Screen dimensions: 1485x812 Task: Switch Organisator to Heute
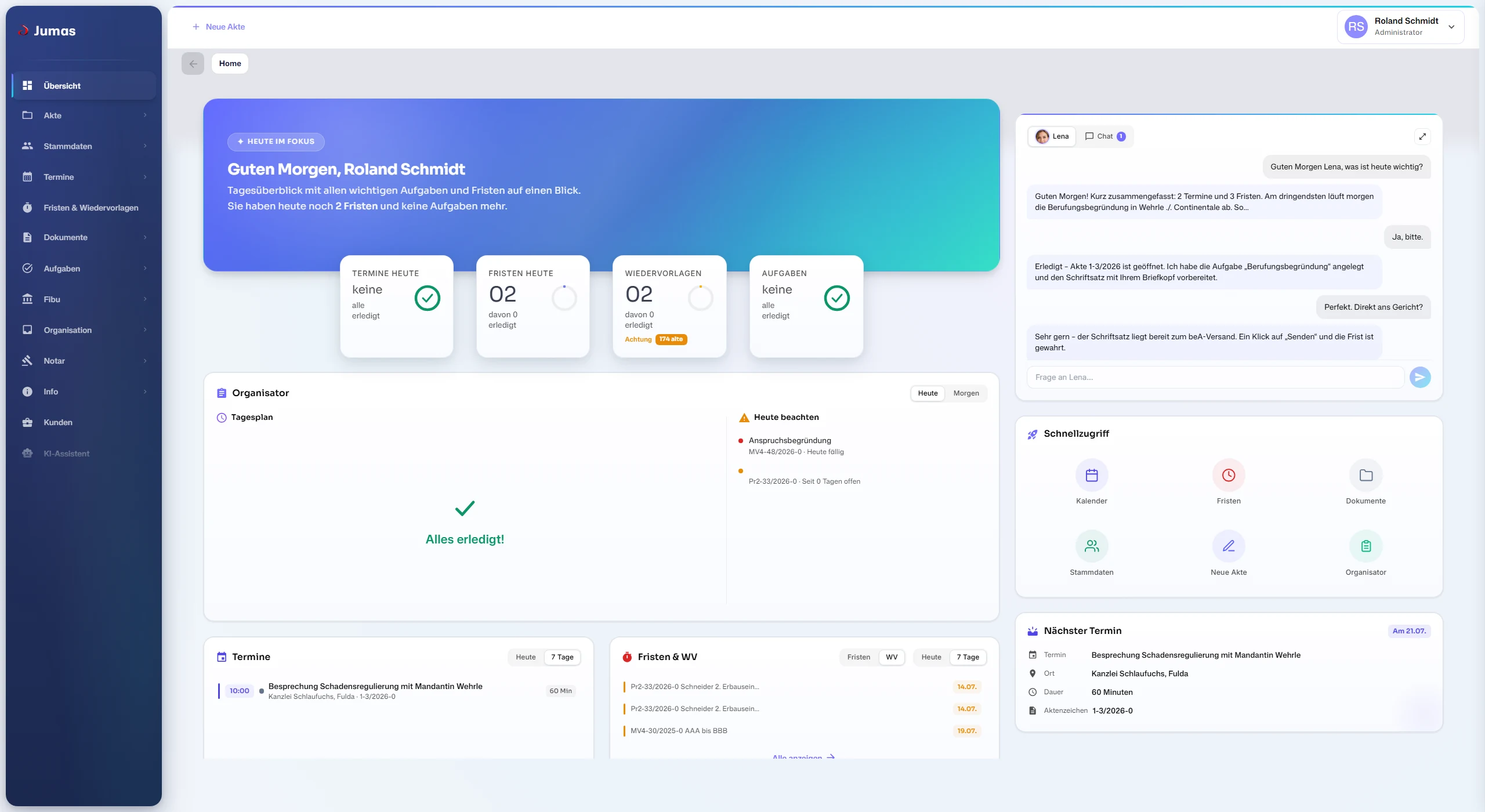927,393
